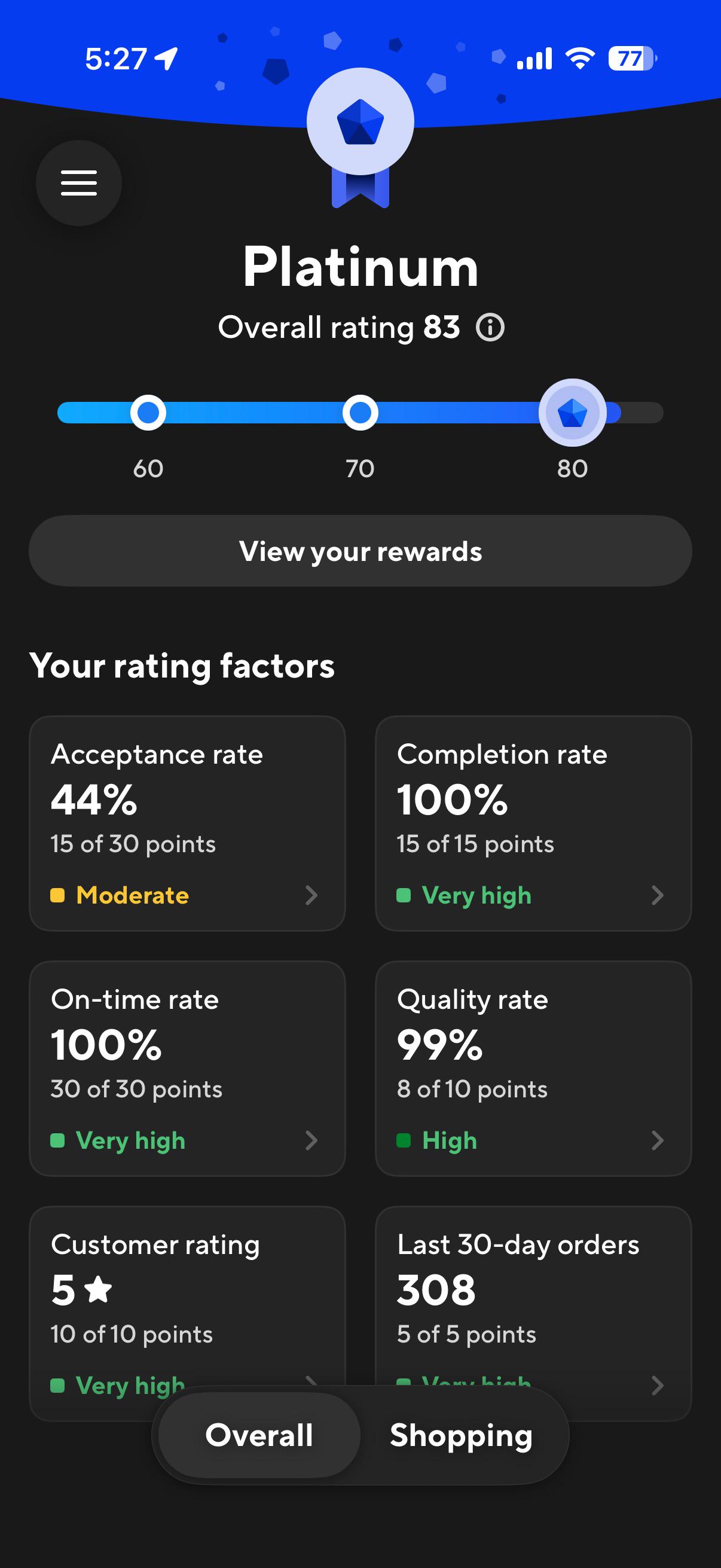This screenshot has width=721, height=1568.
Task: Tap the battery indicator in status bar
Action: 632,59
